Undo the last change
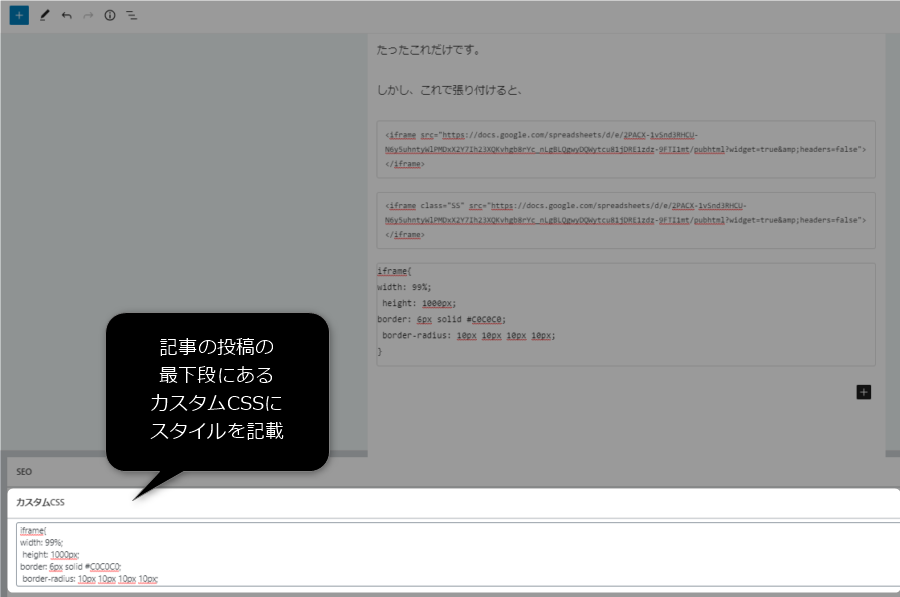 click(67, 15)
